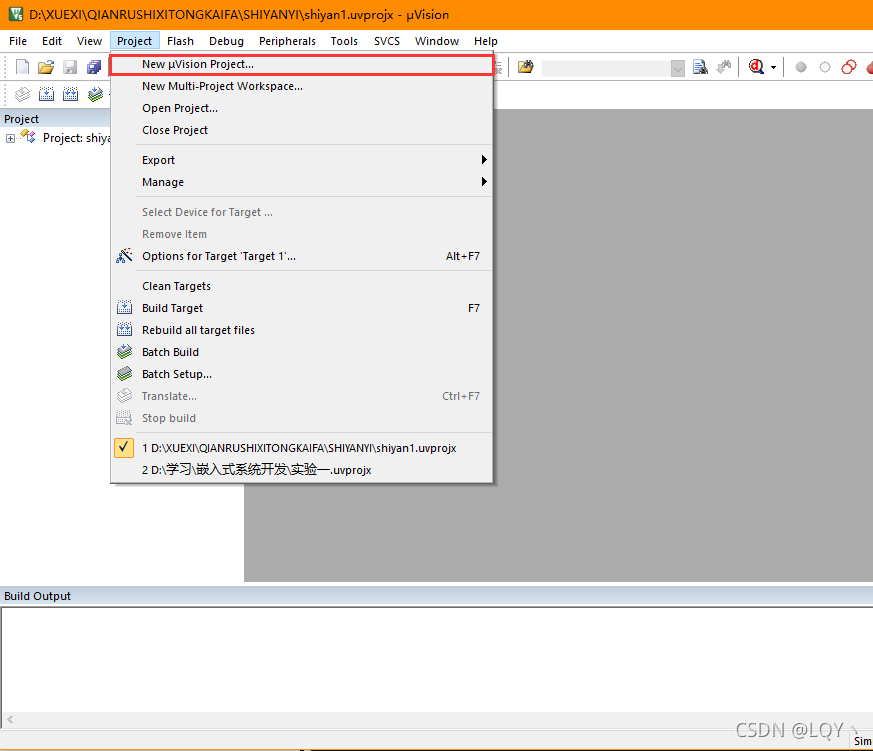
Task: Click the Open file folder icon
Action: click(46, 67)
